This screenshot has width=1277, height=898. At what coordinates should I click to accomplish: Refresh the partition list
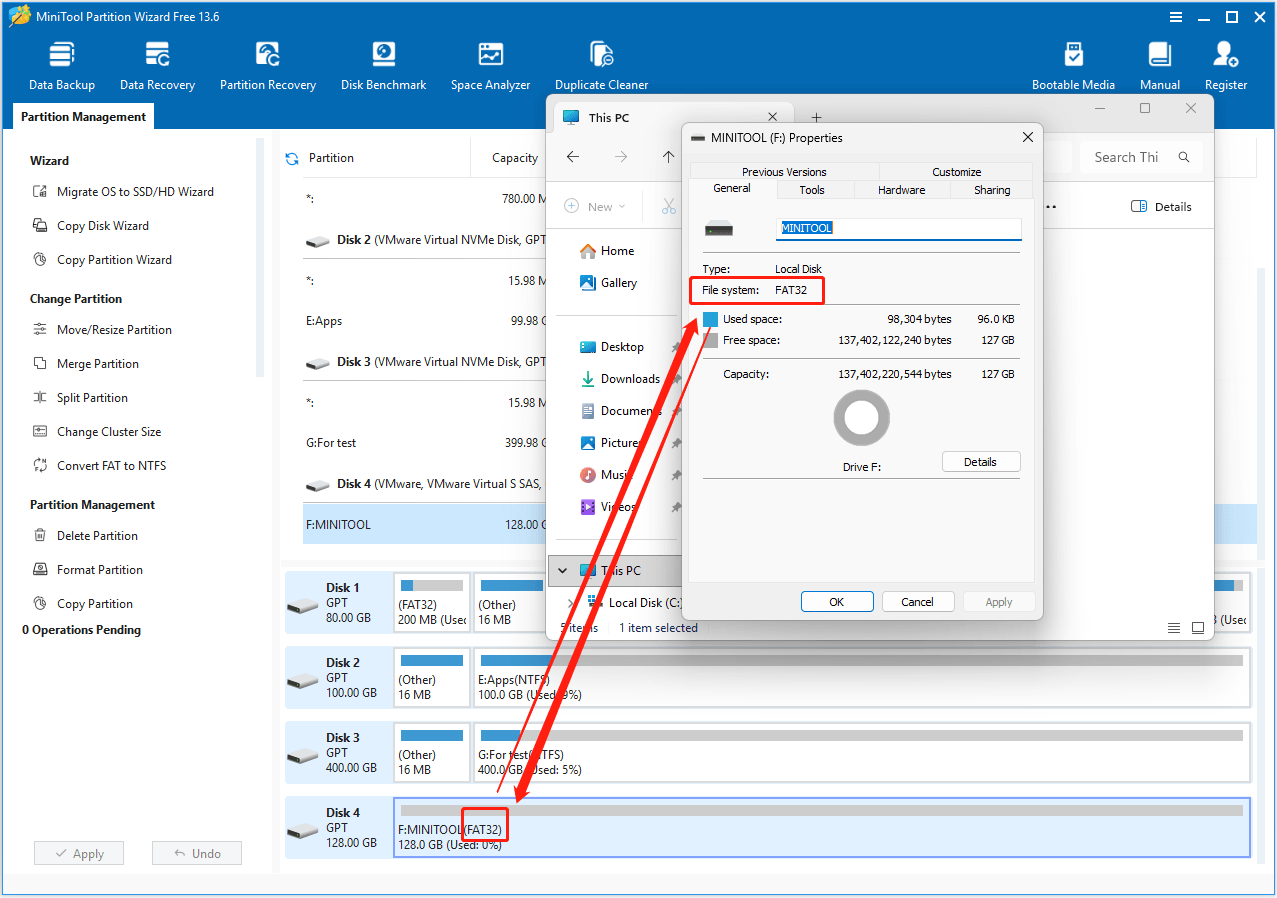[x=292, y=158]
